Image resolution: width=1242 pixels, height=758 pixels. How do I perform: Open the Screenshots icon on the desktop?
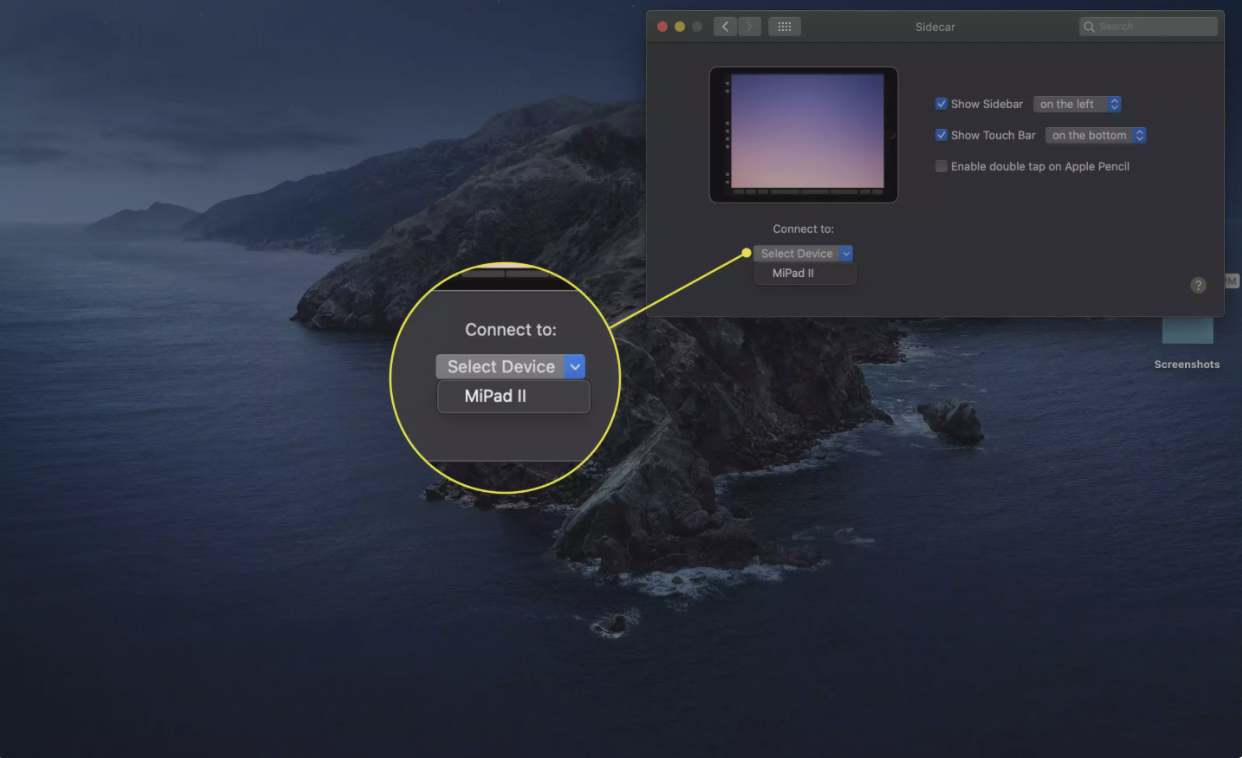1187,330
